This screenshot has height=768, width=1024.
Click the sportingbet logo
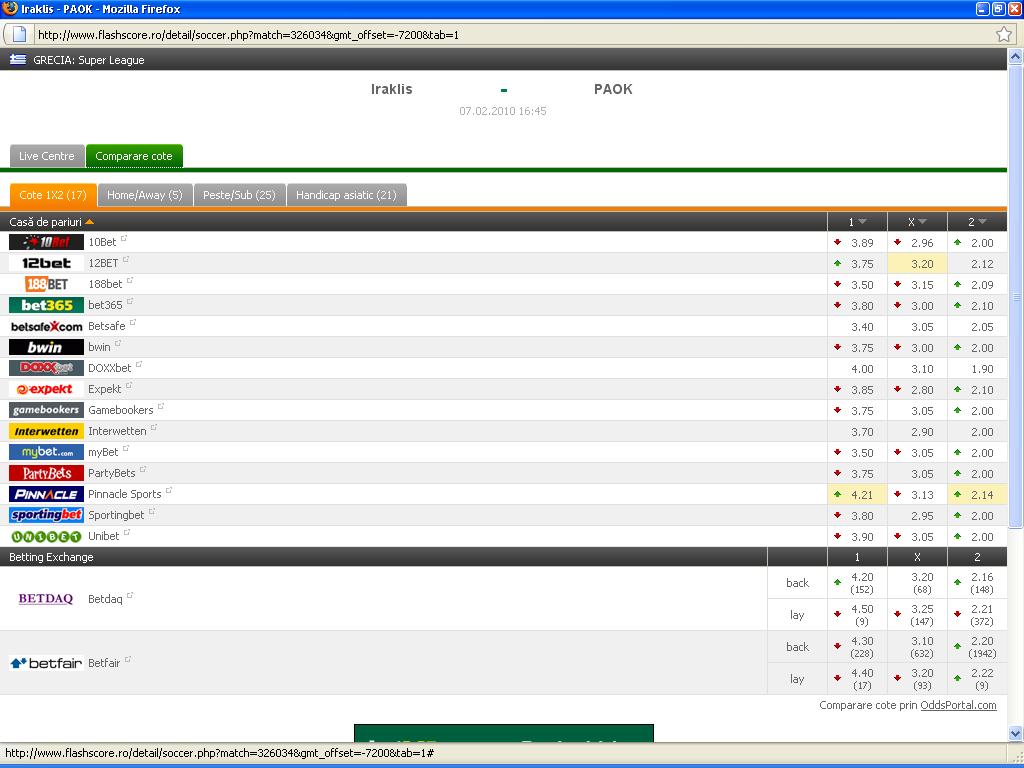46,515
